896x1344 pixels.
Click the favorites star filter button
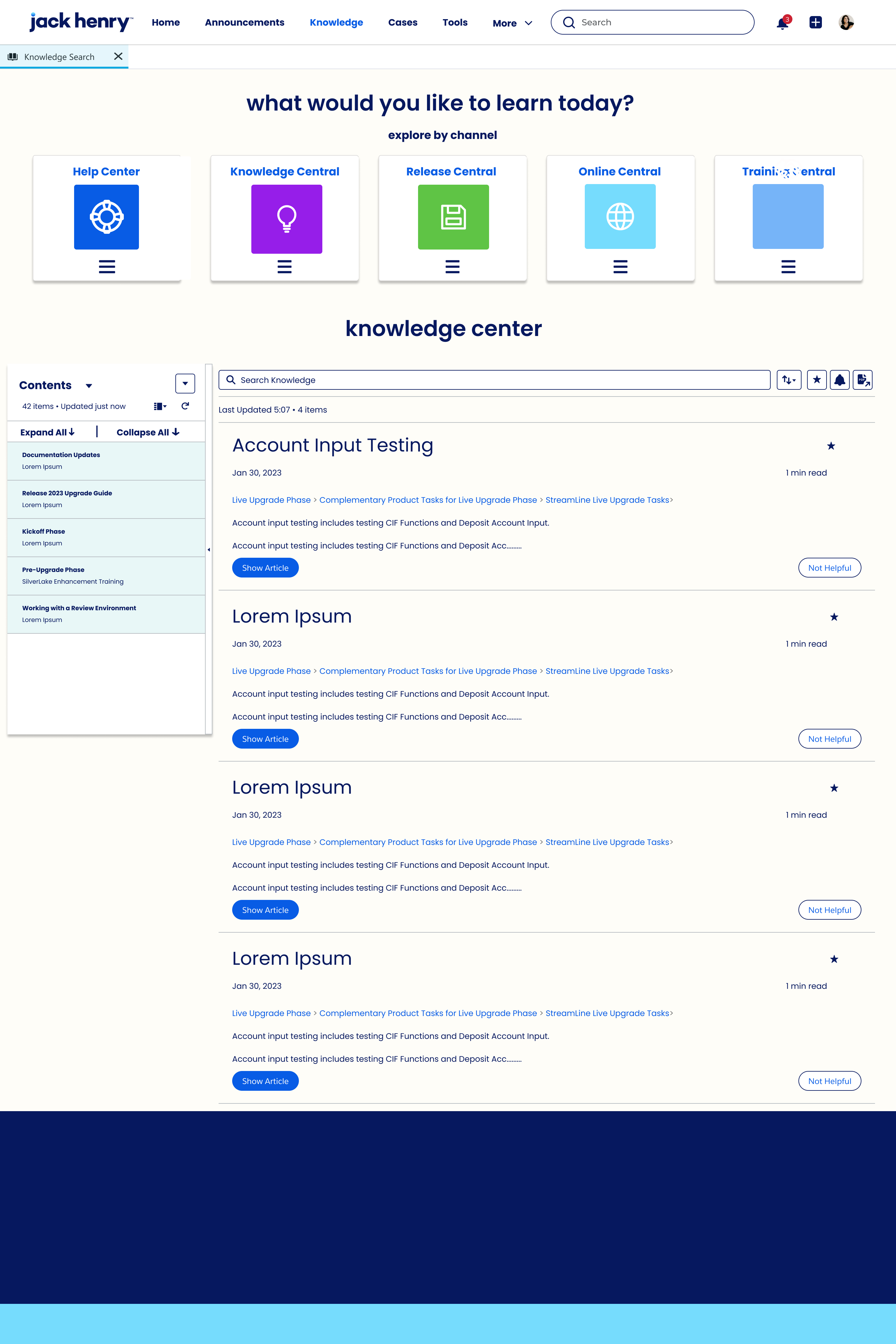[x=817, y=380]
